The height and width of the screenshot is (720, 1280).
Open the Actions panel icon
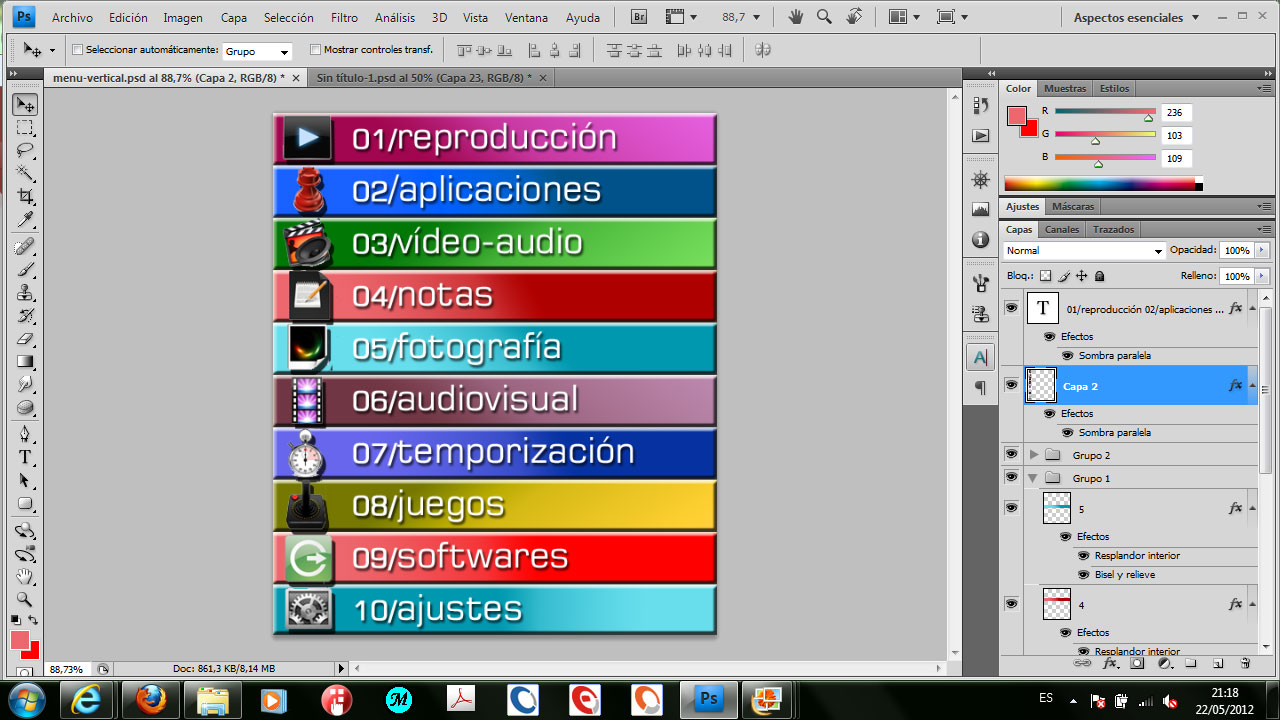(x=980, y=135)
